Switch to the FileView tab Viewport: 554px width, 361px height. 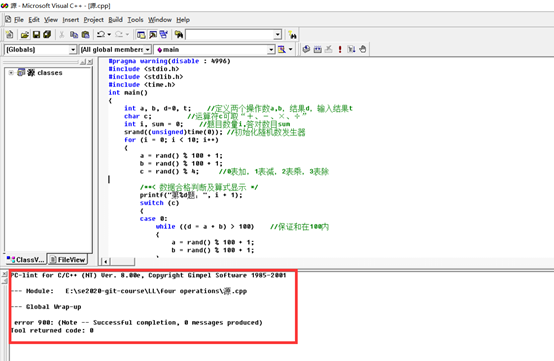68,260
